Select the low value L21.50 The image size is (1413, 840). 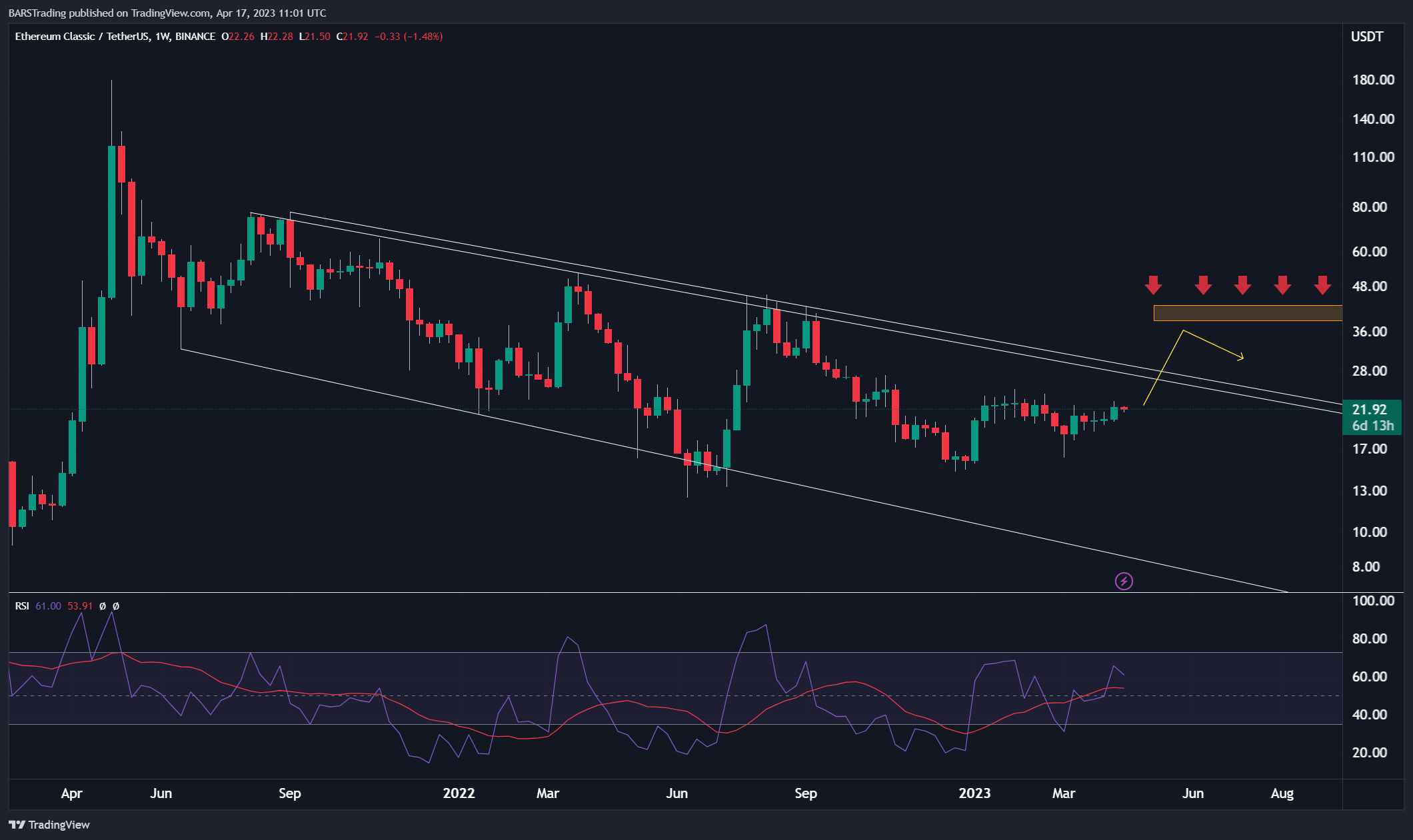[315, 37]
